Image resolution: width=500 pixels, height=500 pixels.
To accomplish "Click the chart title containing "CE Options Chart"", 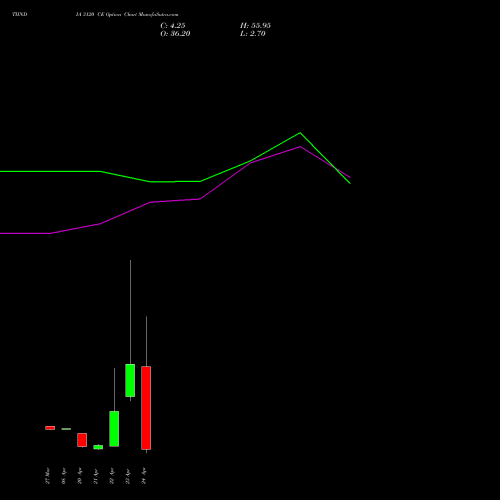I will pyautogui.click(x=127, y=15).
